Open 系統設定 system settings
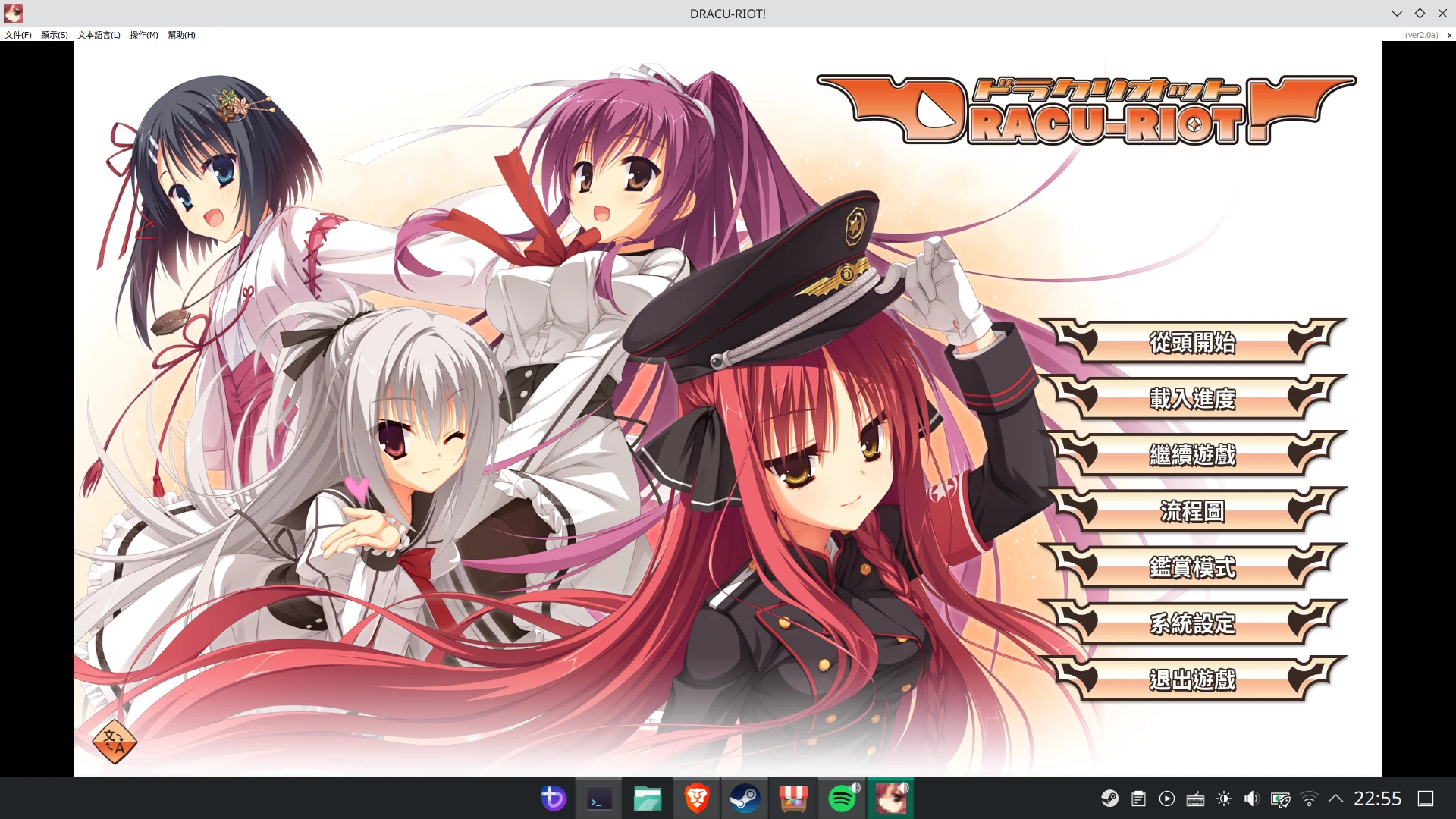 click(1193, 624)
